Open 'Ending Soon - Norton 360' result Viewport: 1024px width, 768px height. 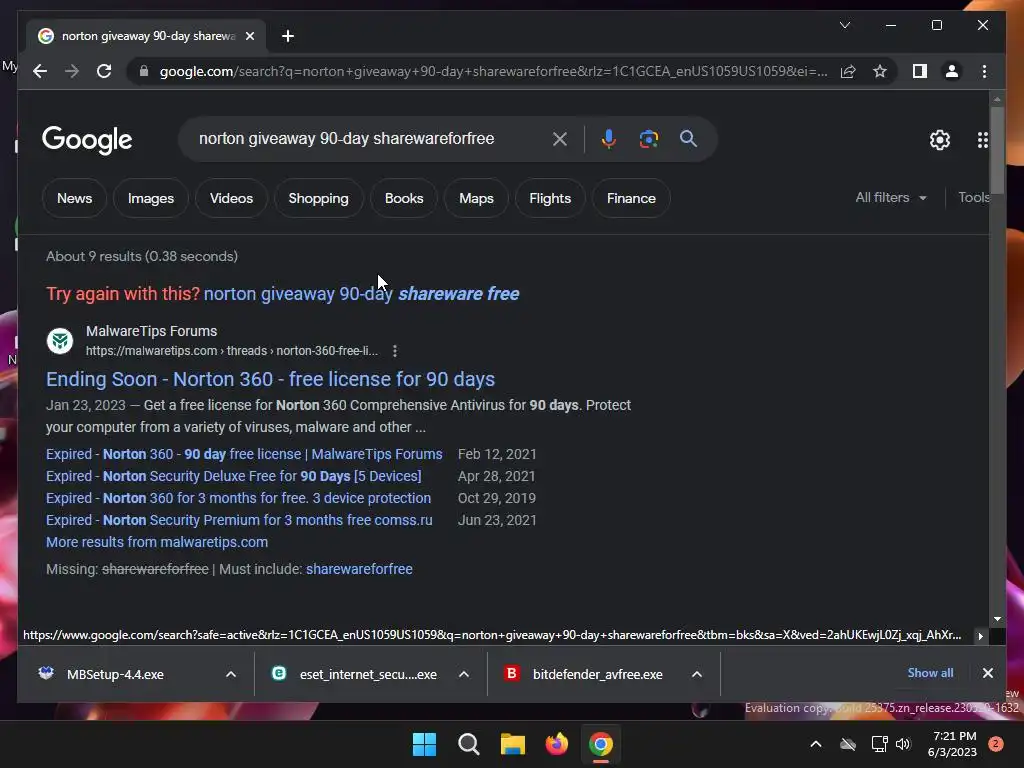[x=270, y=379]
